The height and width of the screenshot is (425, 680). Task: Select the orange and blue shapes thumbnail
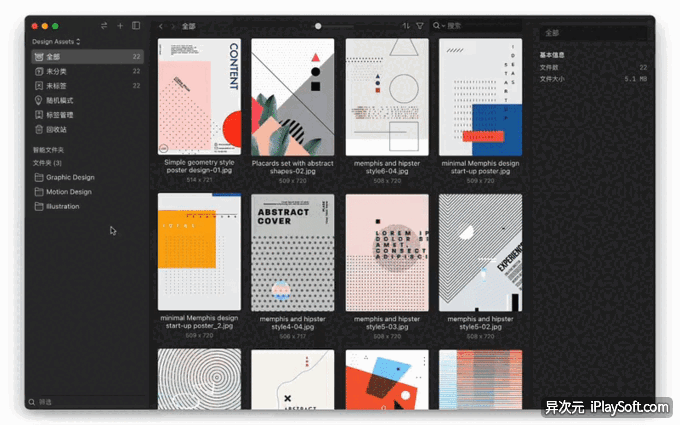[387, 379]
